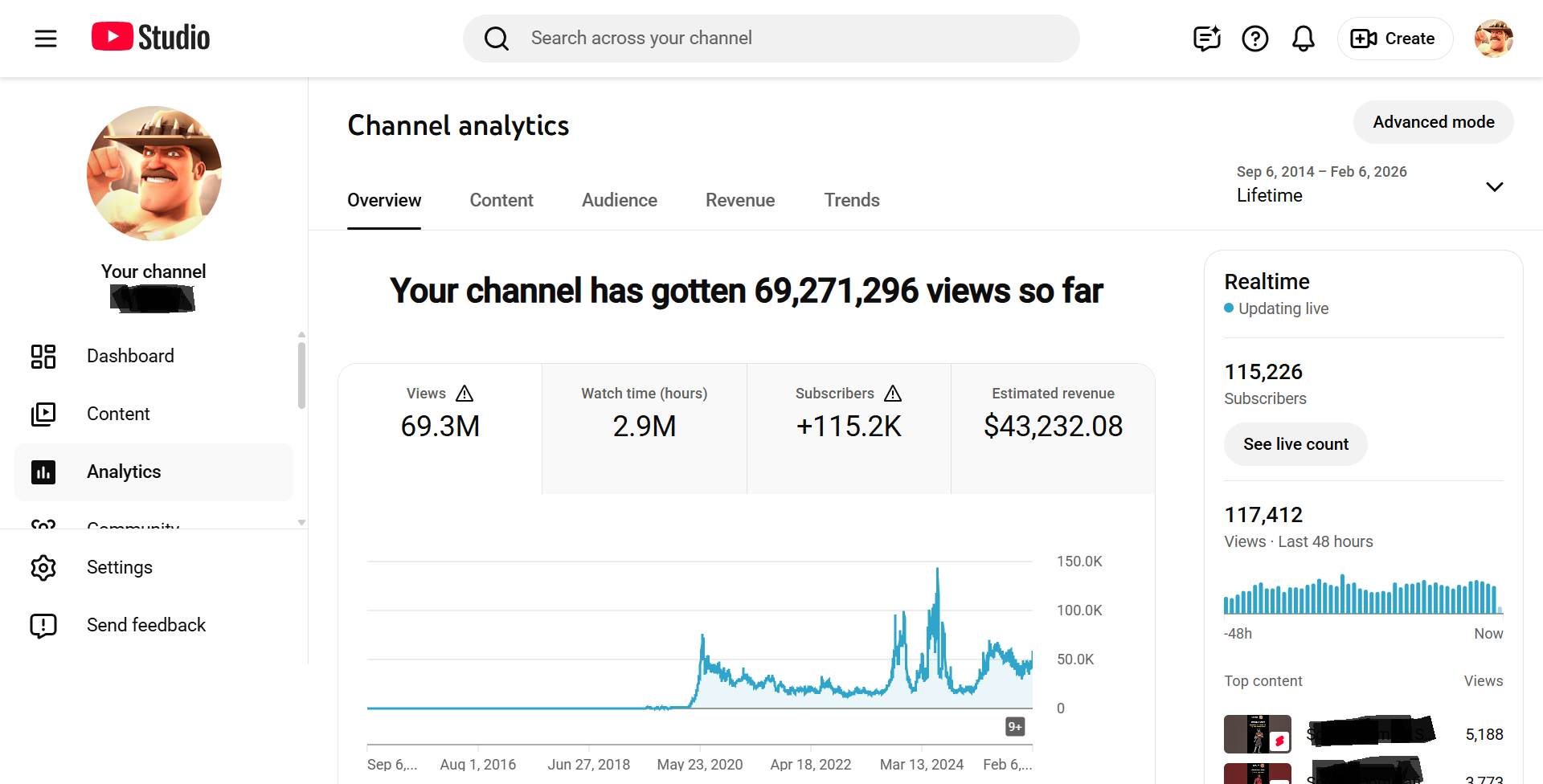Click the Views warning triangle icon
Viewport: 1543px width, 784px height.
465,394
